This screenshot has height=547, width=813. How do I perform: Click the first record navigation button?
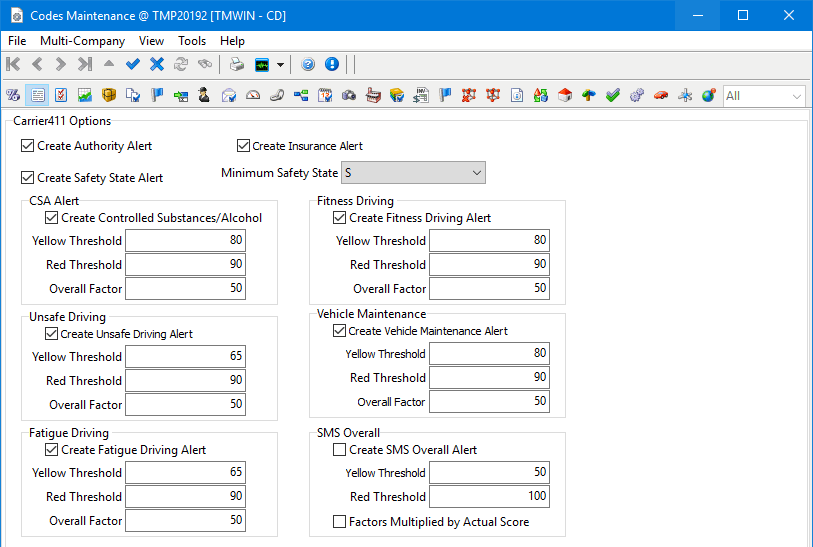[x=13, y=64]
